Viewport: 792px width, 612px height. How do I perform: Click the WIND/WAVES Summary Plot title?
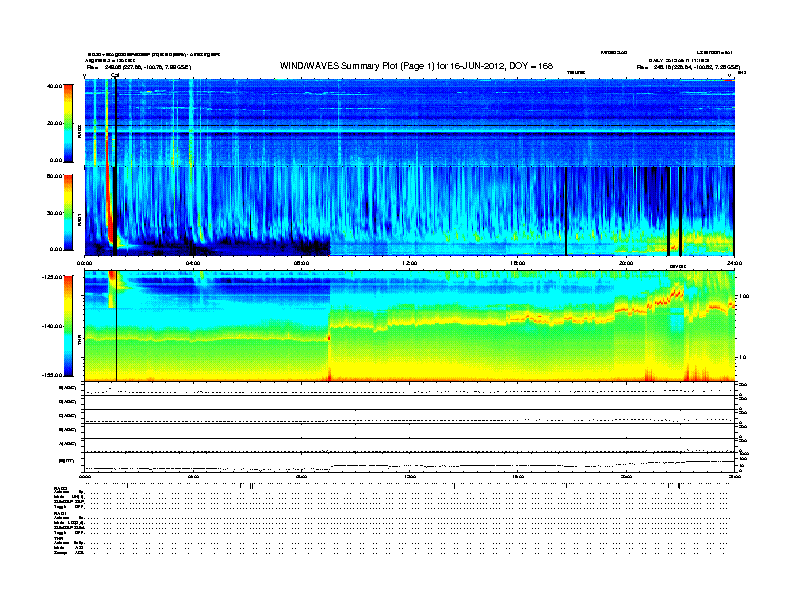tap(416, 66)
